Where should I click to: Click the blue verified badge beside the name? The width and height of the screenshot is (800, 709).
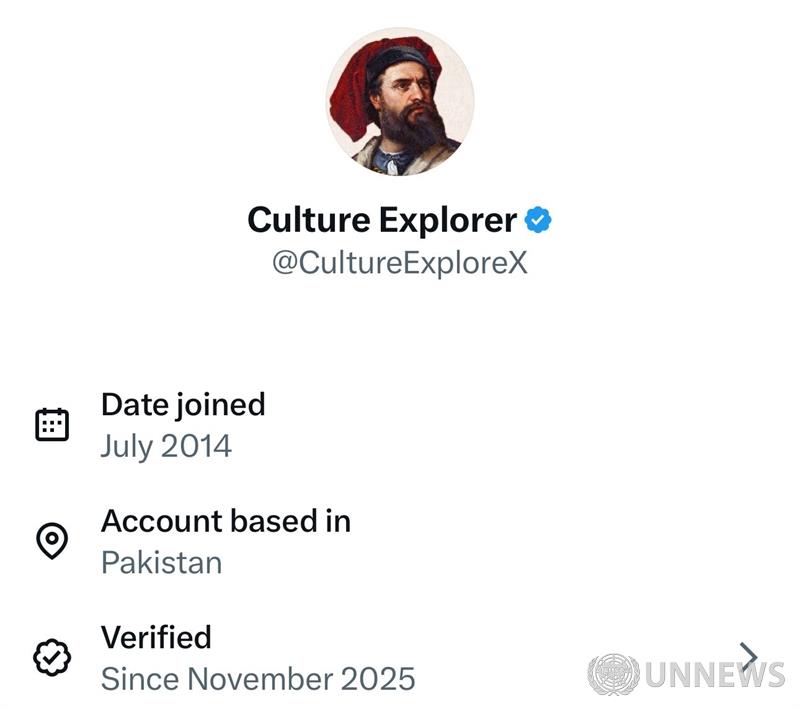click(x=540, y=220)
